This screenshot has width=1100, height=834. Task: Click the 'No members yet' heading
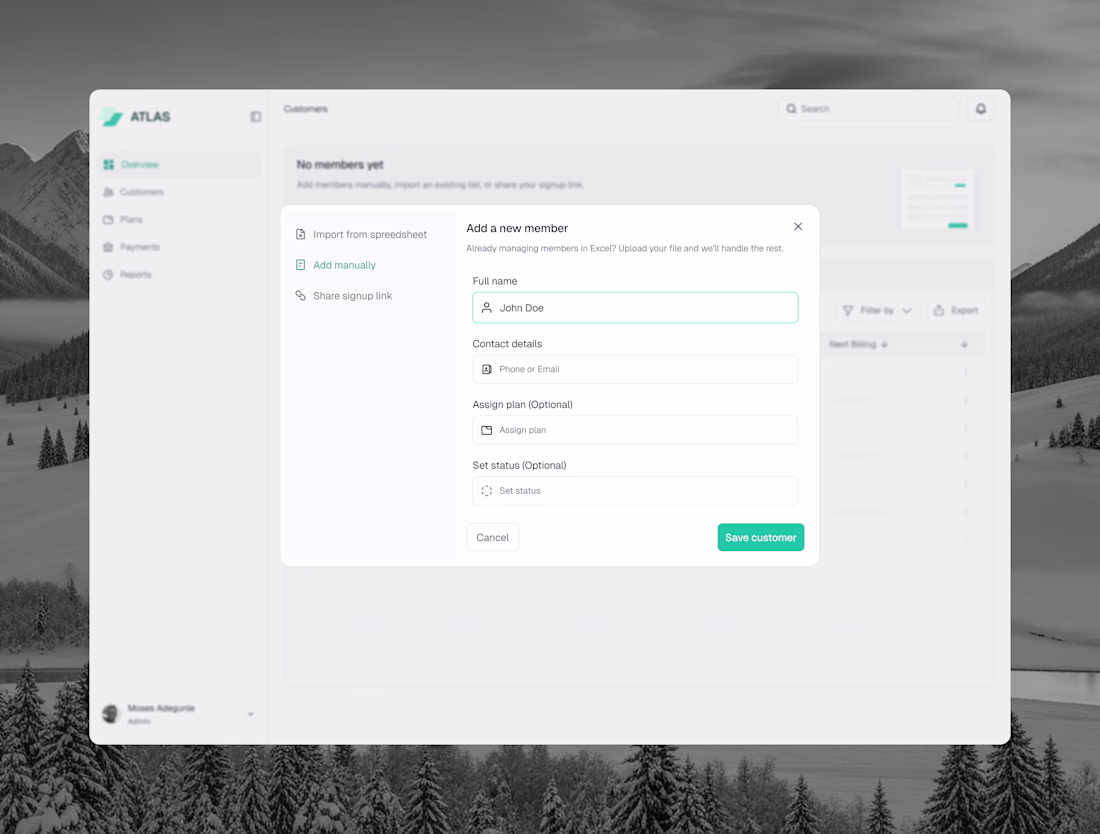click(x=340, y=164)
